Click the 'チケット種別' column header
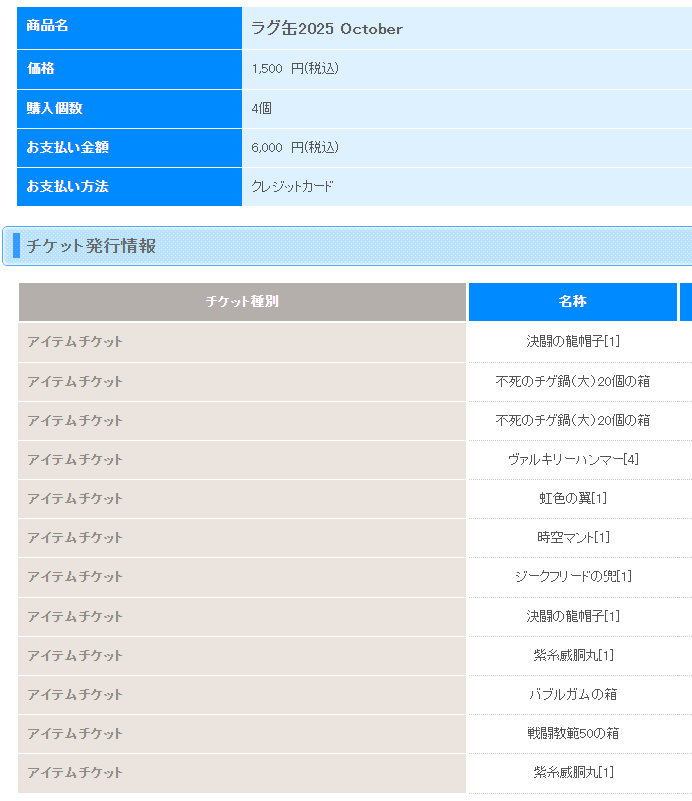The height and width of the screenshot is (801, 692). [x=242, y=301]
